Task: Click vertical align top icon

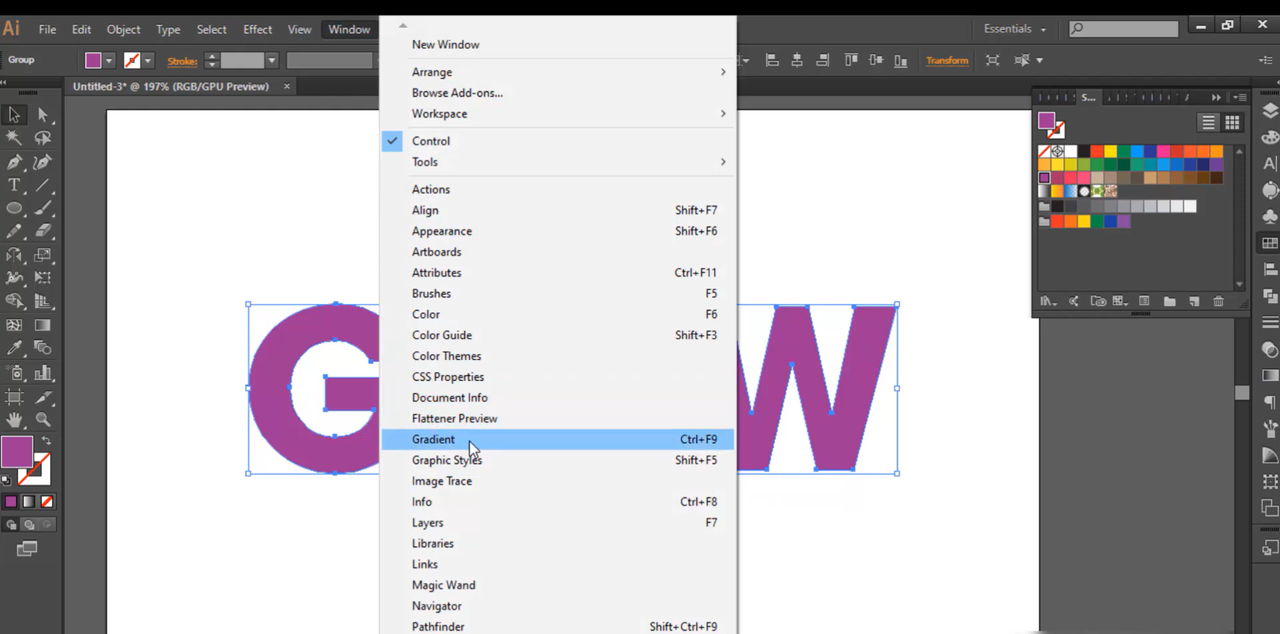Action: [851, 60]
